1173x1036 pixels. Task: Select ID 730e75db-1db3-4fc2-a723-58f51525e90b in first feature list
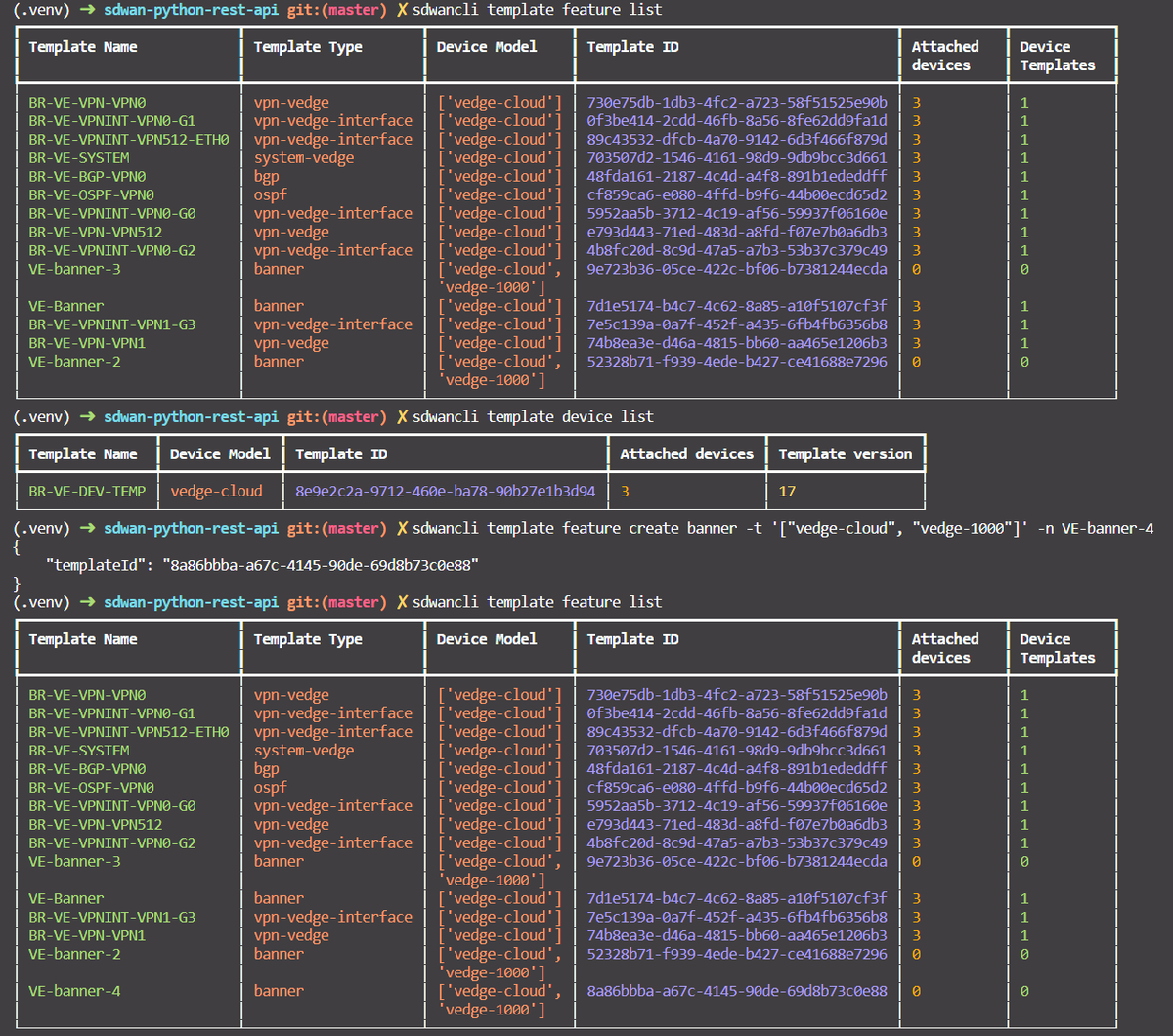(x=737, y=102)
